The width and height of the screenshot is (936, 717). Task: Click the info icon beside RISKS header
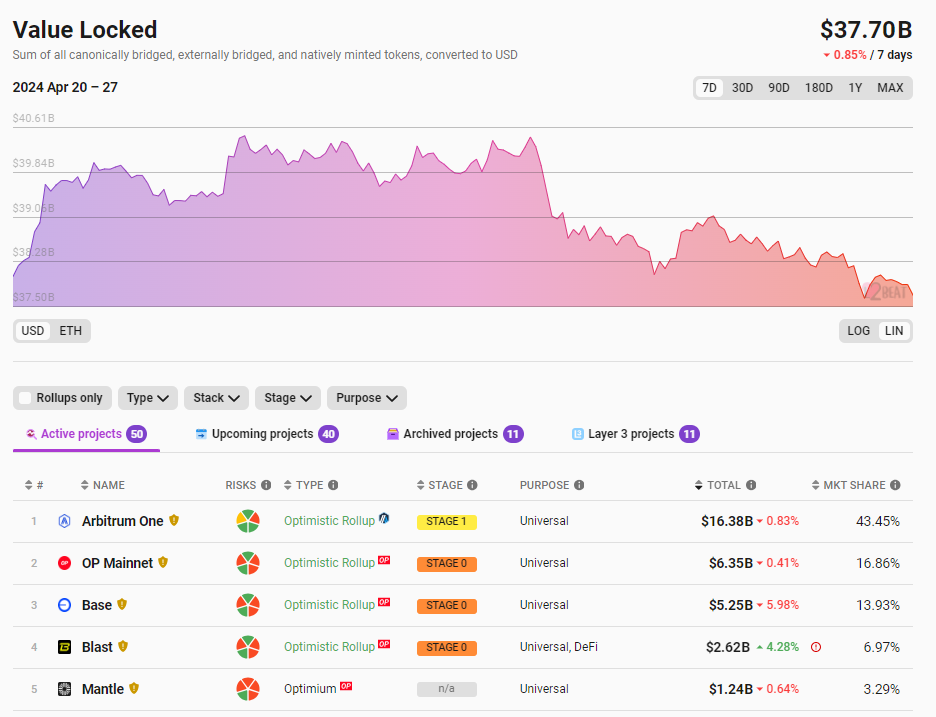(x=266, y=485)
